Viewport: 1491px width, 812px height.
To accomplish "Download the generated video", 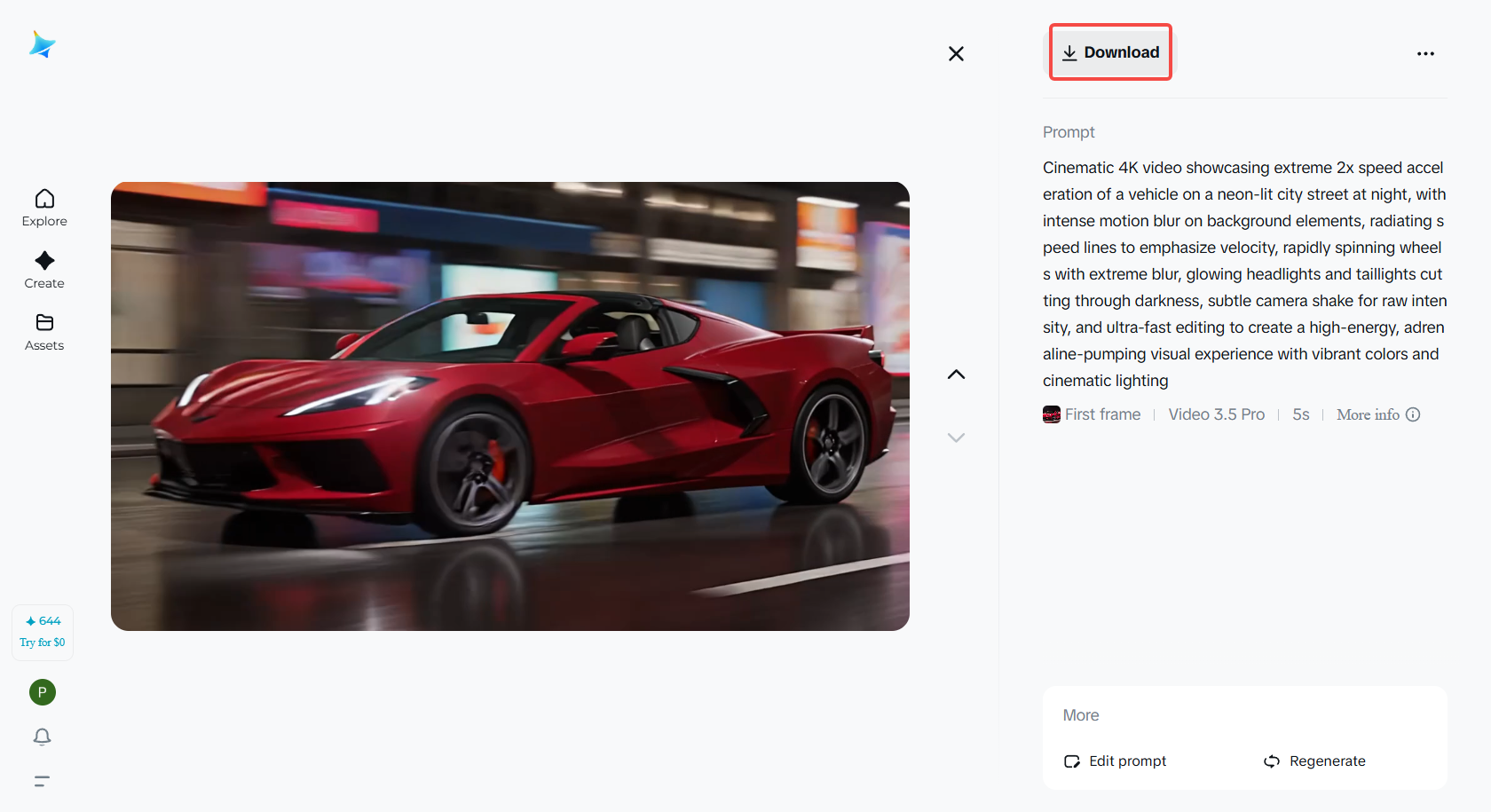I will [x=1110, y=51].
